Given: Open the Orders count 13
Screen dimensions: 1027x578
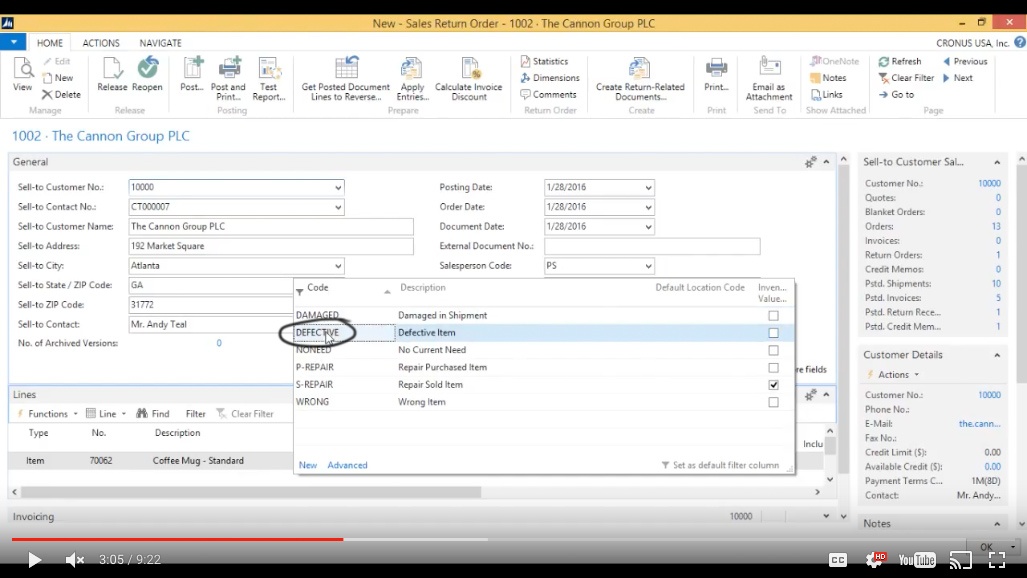Looking at the screenshot, I should [996, 226].
